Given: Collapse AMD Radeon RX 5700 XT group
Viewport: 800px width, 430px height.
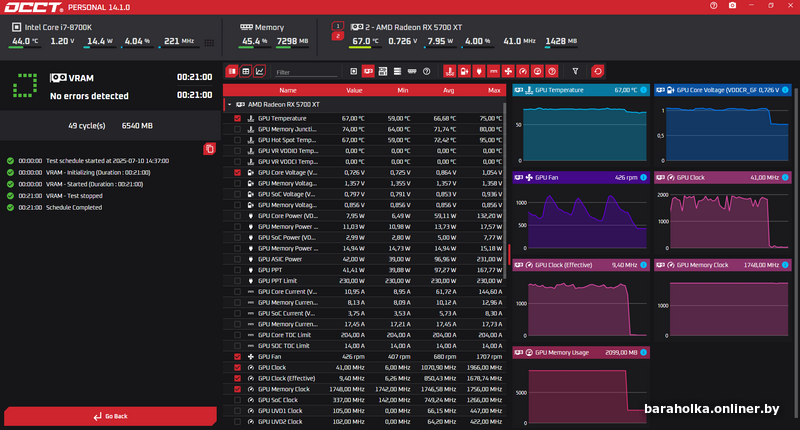Looking at the screenshot, I should tap(230, 105).
